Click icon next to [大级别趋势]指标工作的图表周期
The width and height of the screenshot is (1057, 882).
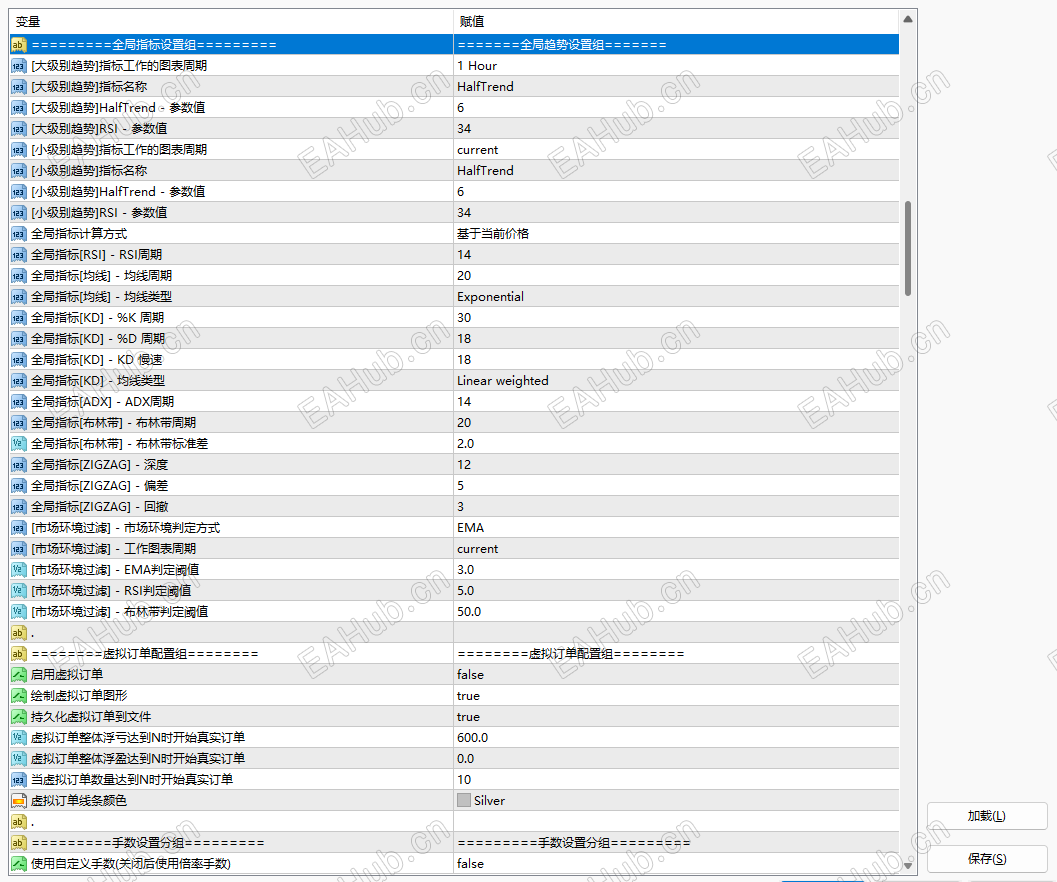pyautogui.click(x=18, y=66)
